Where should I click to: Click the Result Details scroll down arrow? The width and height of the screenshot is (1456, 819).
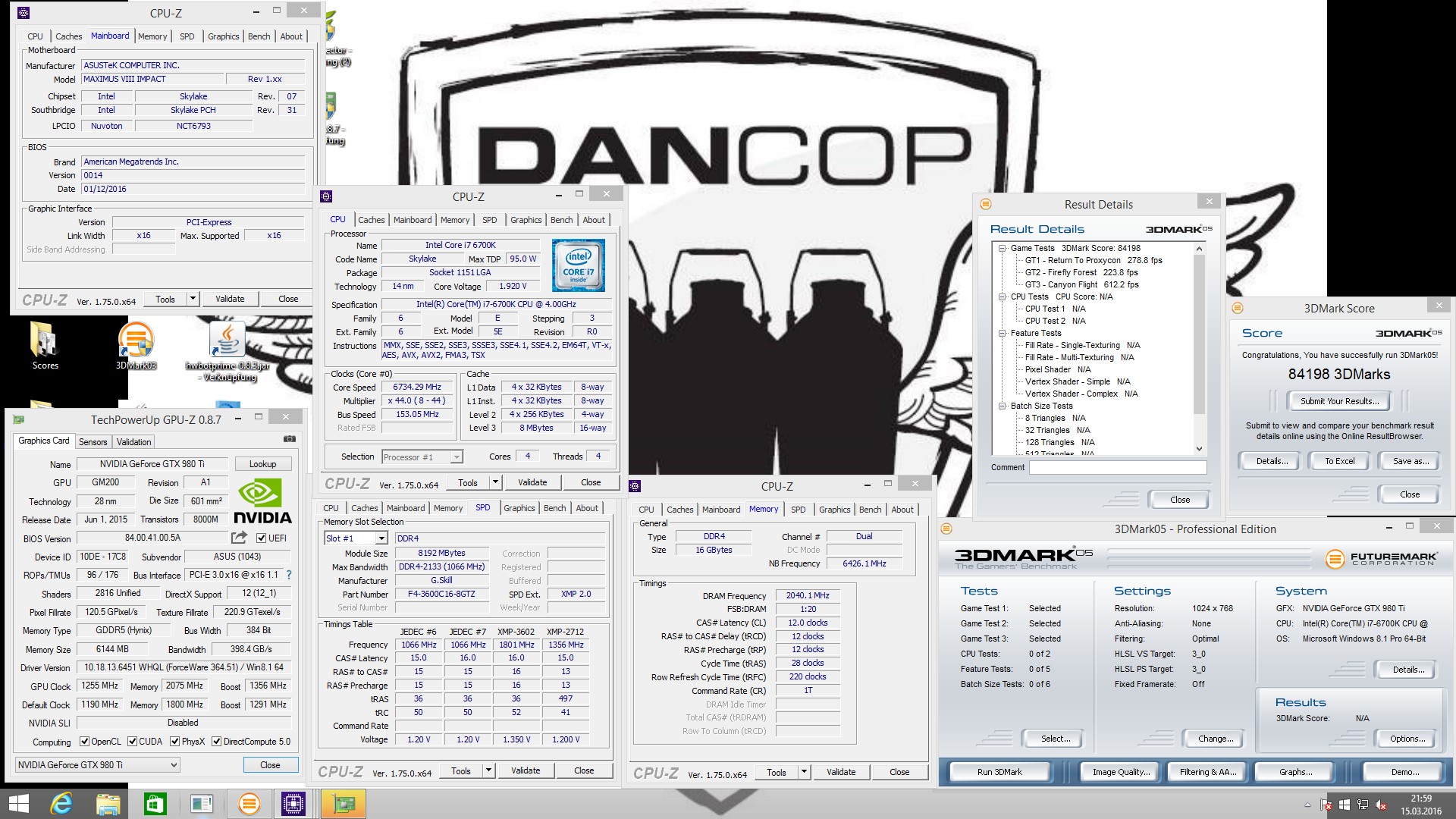click(x=1199, y=449)
